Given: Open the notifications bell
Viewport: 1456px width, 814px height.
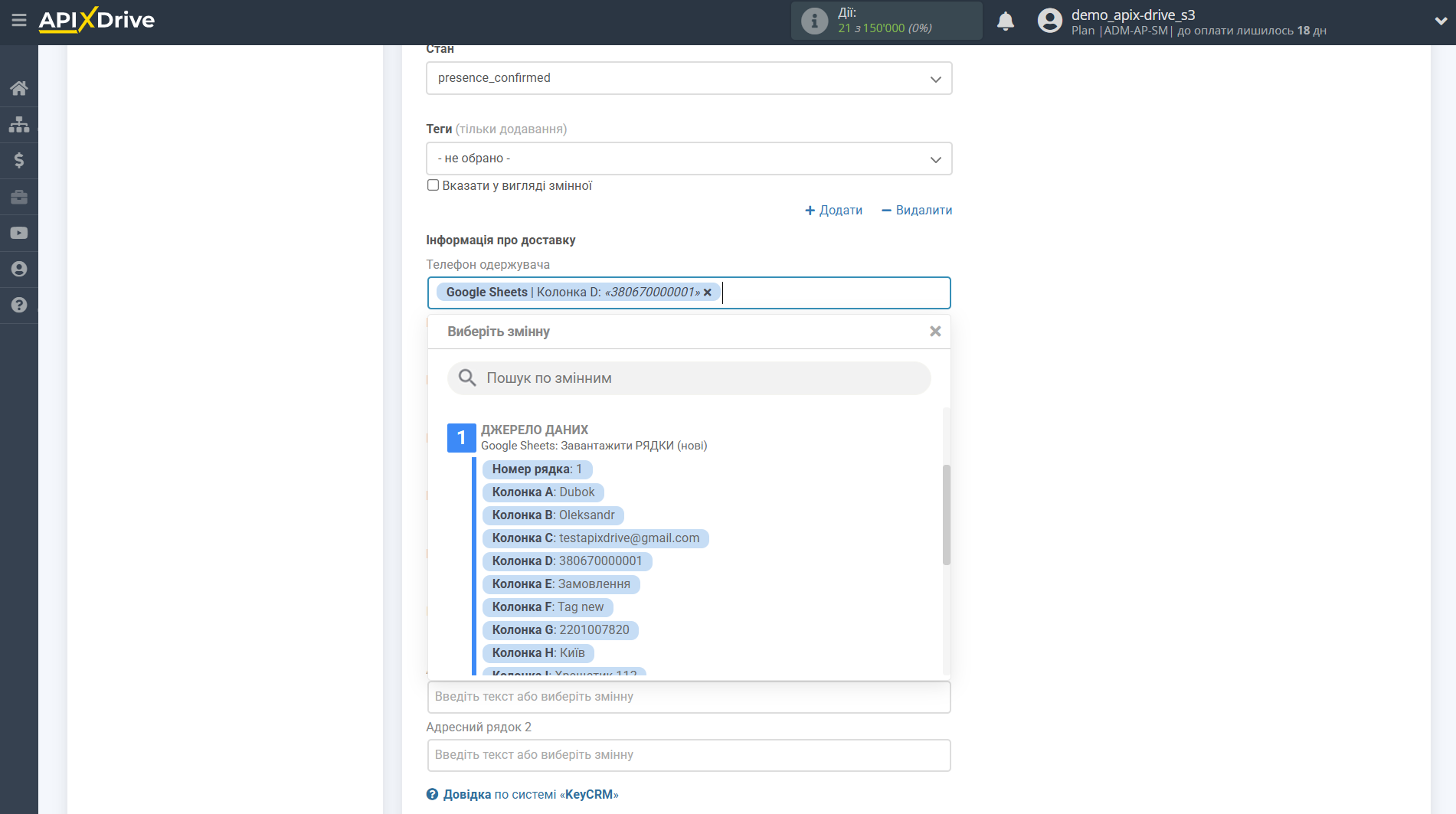Looking at the screenshot, I should pyautogui.click(x=1006, y=21).
